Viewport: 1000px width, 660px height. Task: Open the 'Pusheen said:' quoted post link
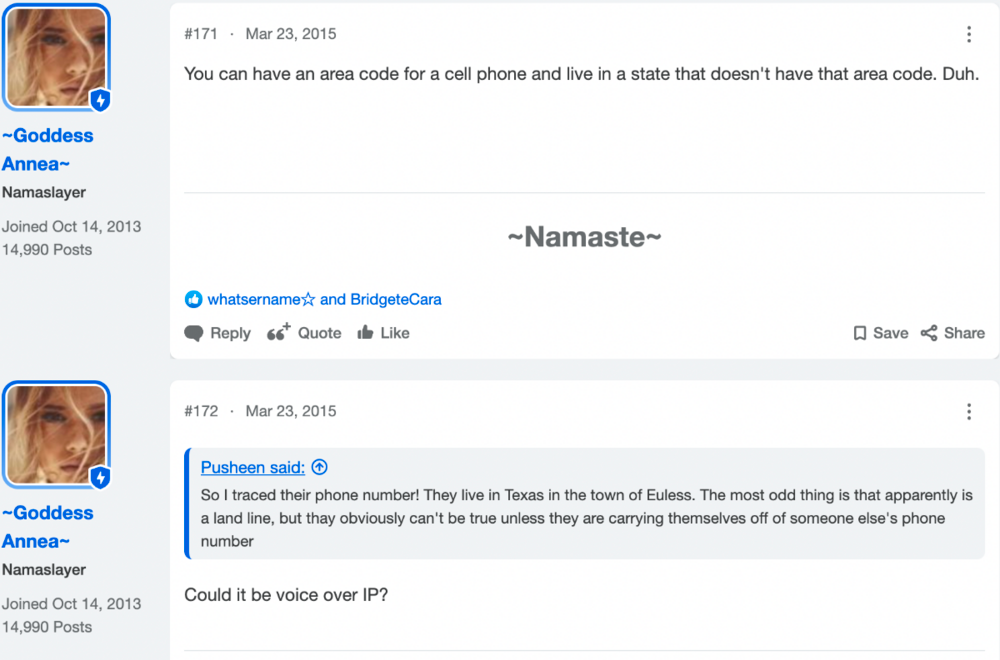253,467
